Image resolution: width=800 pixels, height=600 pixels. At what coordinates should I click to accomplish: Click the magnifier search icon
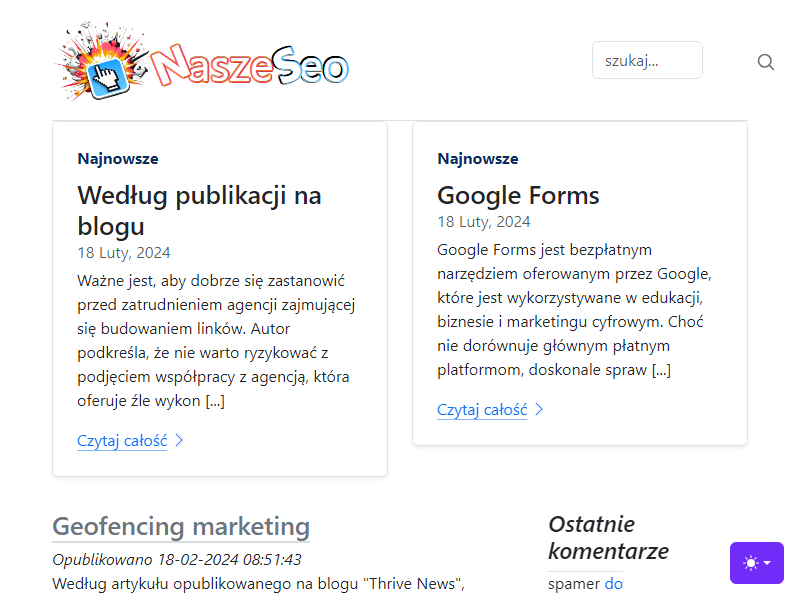[x=765, y=62]
